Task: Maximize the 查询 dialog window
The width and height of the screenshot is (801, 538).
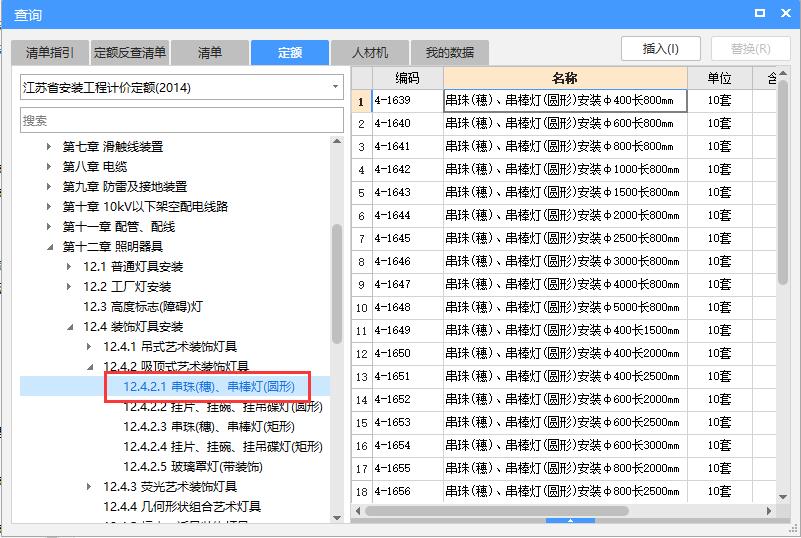Action: click(760, 13)
